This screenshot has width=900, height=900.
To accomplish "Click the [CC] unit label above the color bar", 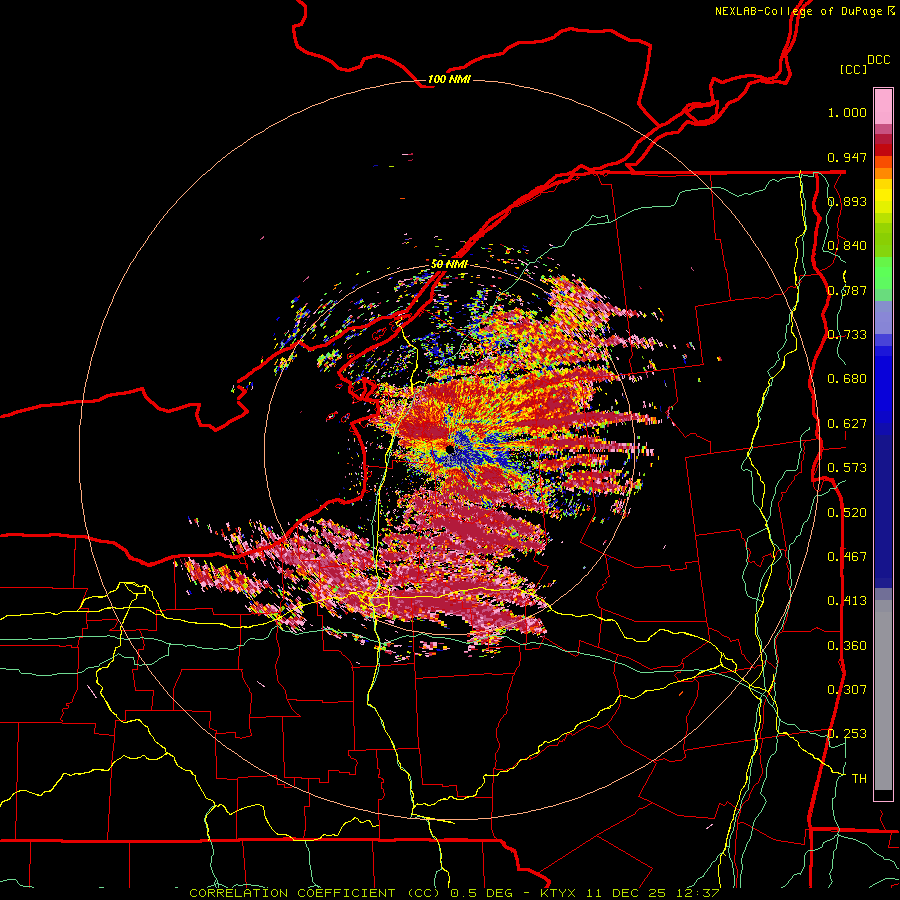I will pyautogui.click(x=853, y=69).
